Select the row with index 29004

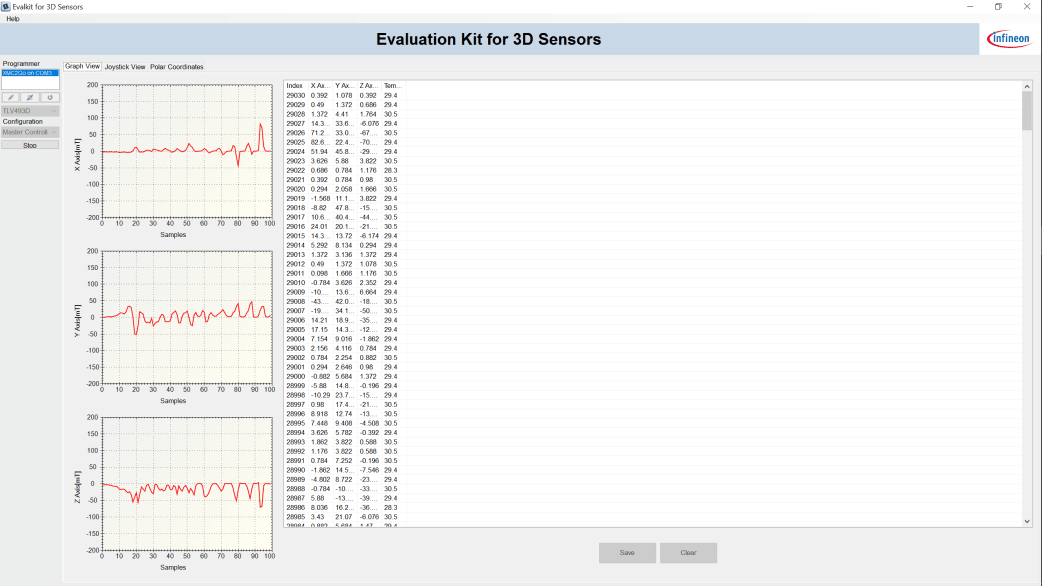coord(344,339)
